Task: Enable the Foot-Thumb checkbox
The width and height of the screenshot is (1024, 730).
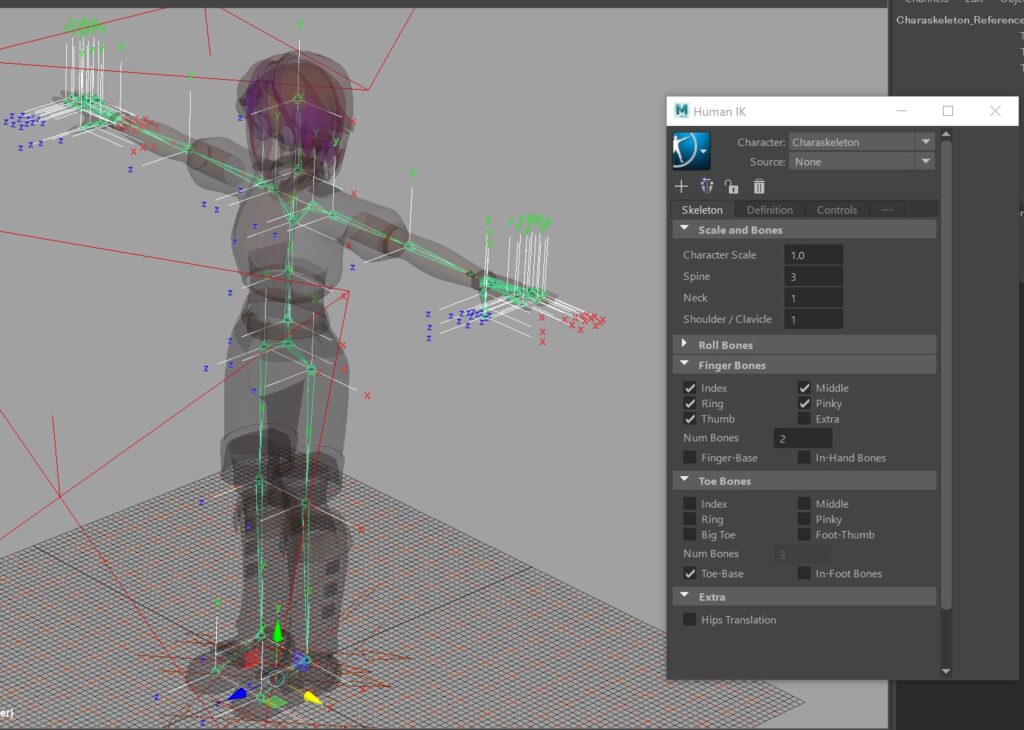Action: [x=804, y=535]
